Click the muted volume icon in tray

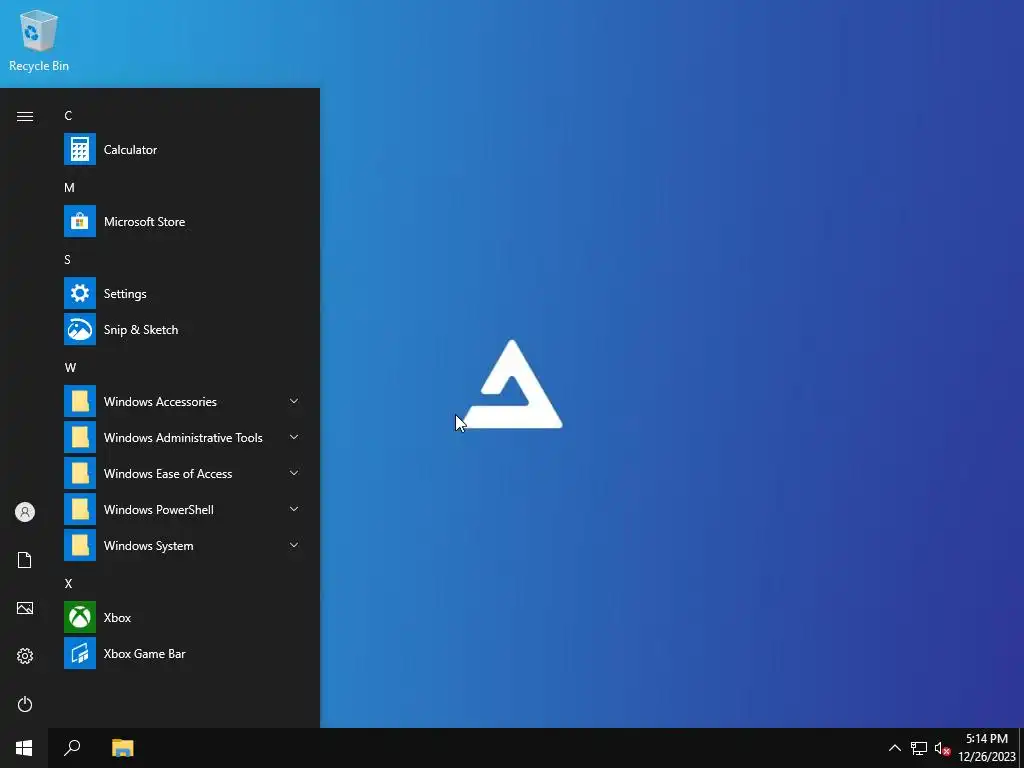942,748
